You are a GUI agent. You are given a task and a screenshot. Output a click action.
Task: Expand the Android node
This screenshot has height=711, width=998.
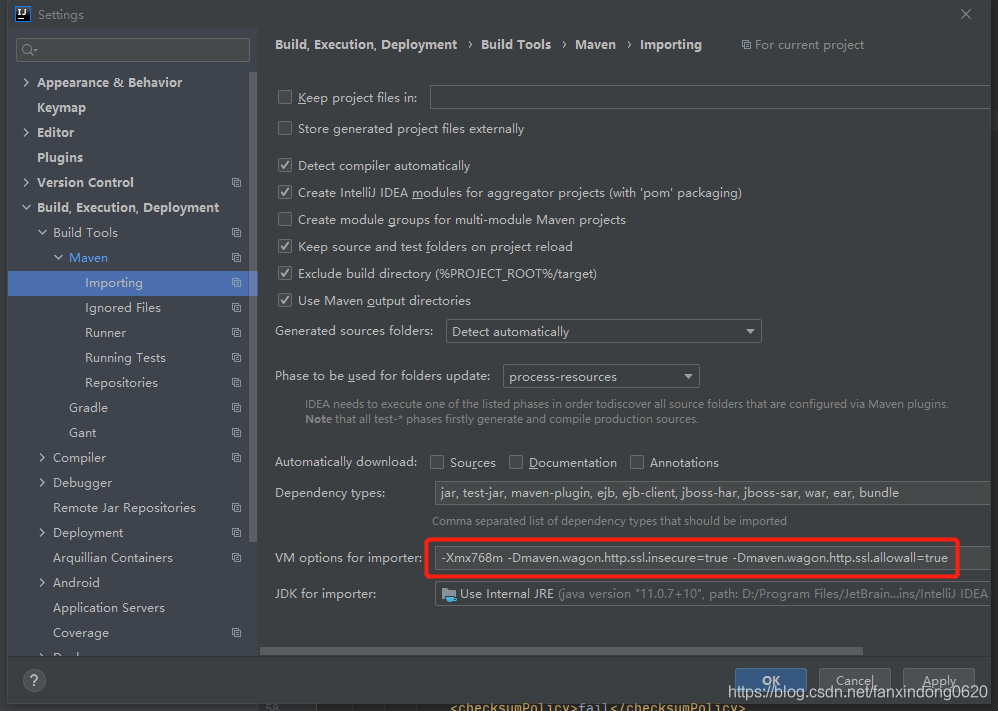tap(42, 582)
